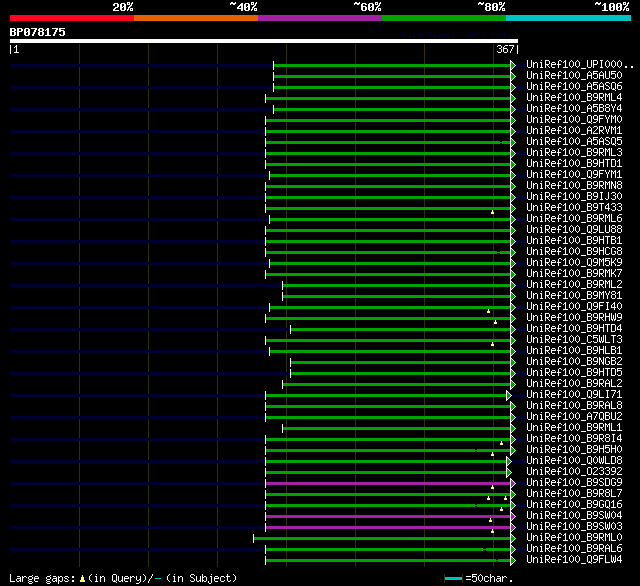Click the yellow gap marker on UniRef100_C5WLT3 row
Viewport: 640px width, 586px height.
pyautogui.click(x=493, y=344)
